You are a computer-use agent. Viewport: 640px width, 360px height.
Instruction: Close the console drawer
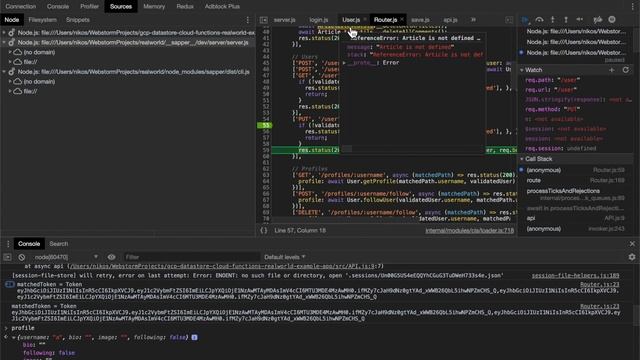pos(632,244)
